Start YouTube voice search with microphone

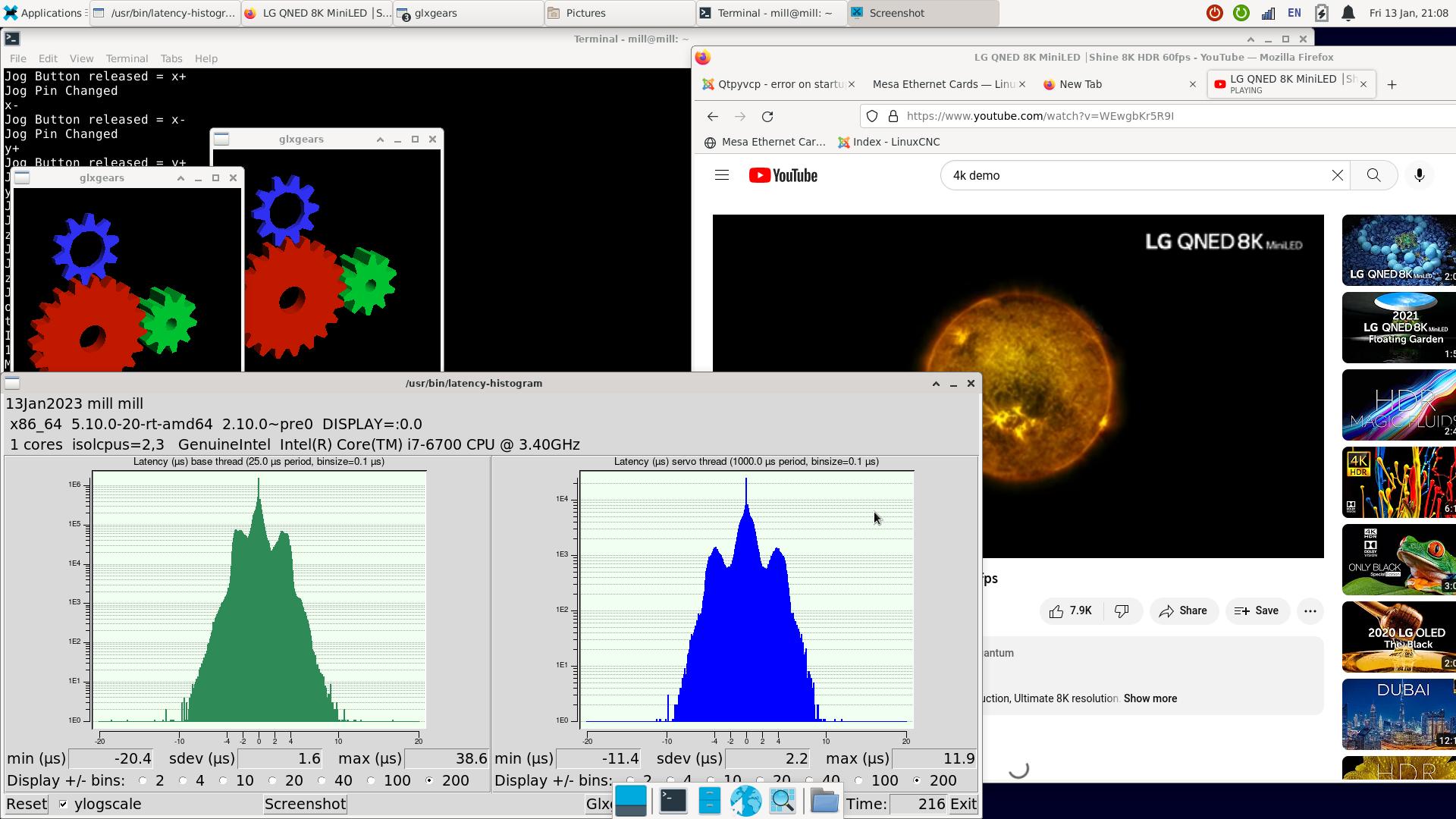click(x=1419, y=175)
